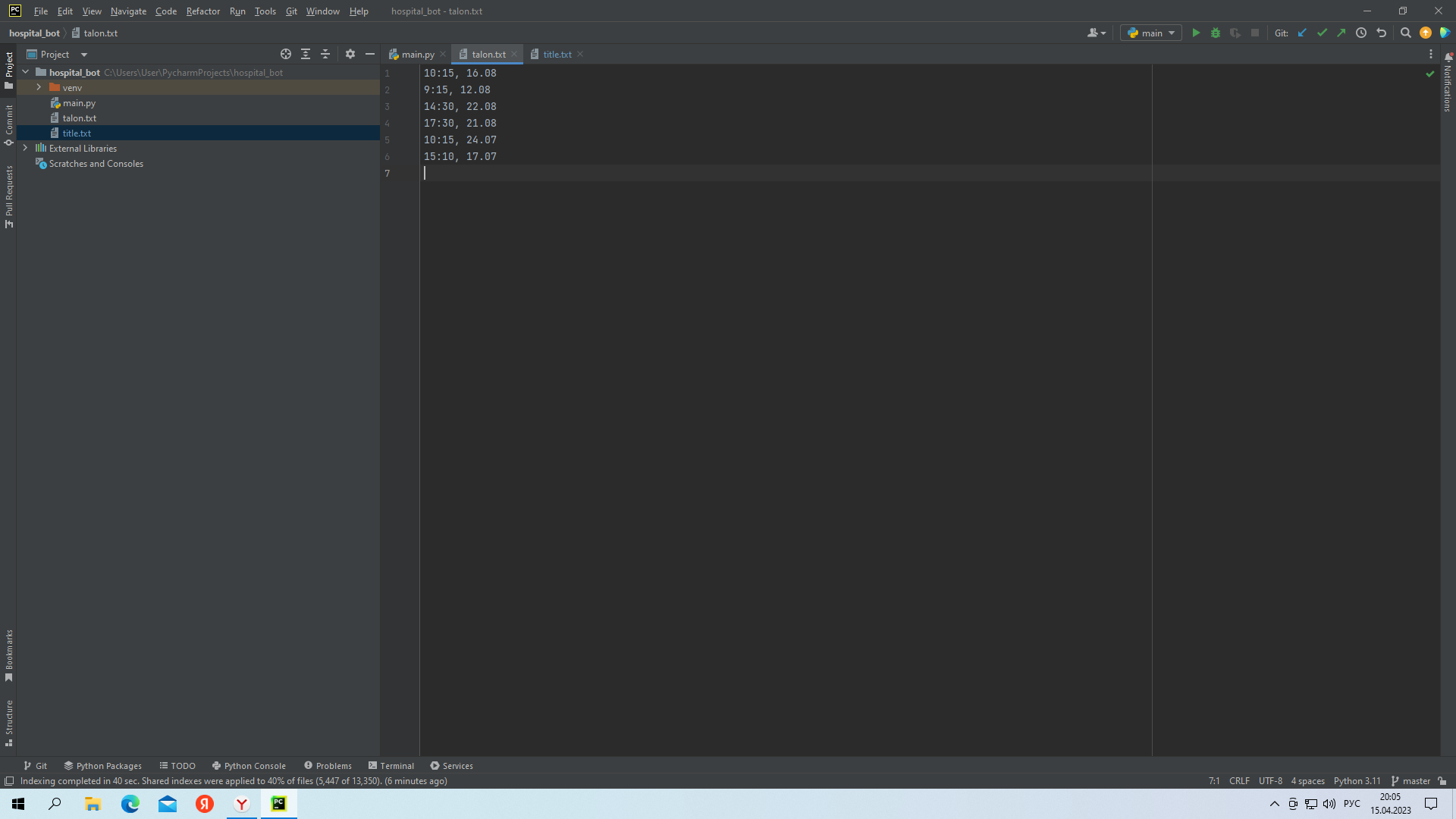Screen dimensions: 1456x819
Task: Open Search Everywhere magnifier
Action: coord(1405,33)
